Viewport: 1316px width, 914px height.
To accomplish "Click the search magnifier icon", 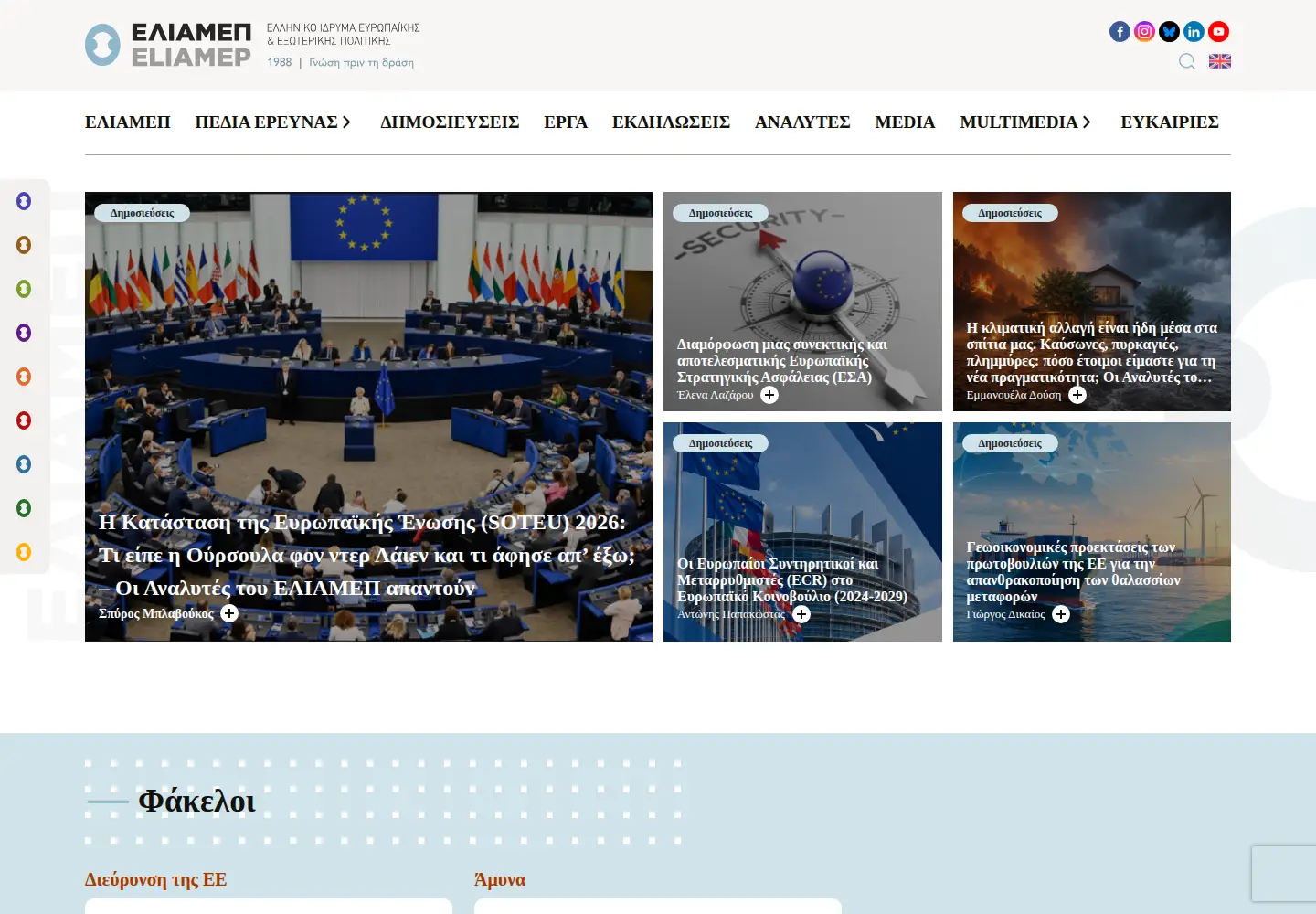I will point(1187,61).
